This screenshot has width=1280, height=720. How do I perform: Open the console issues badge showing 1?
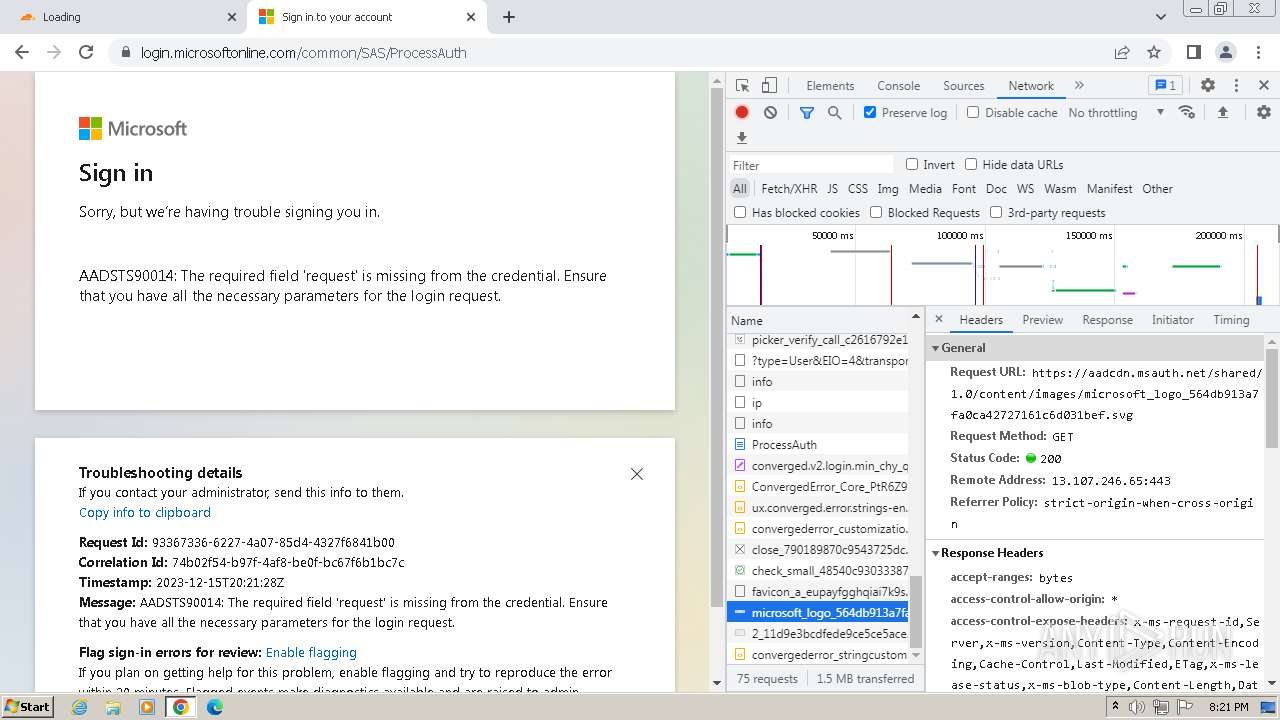tap(1165, 86)
